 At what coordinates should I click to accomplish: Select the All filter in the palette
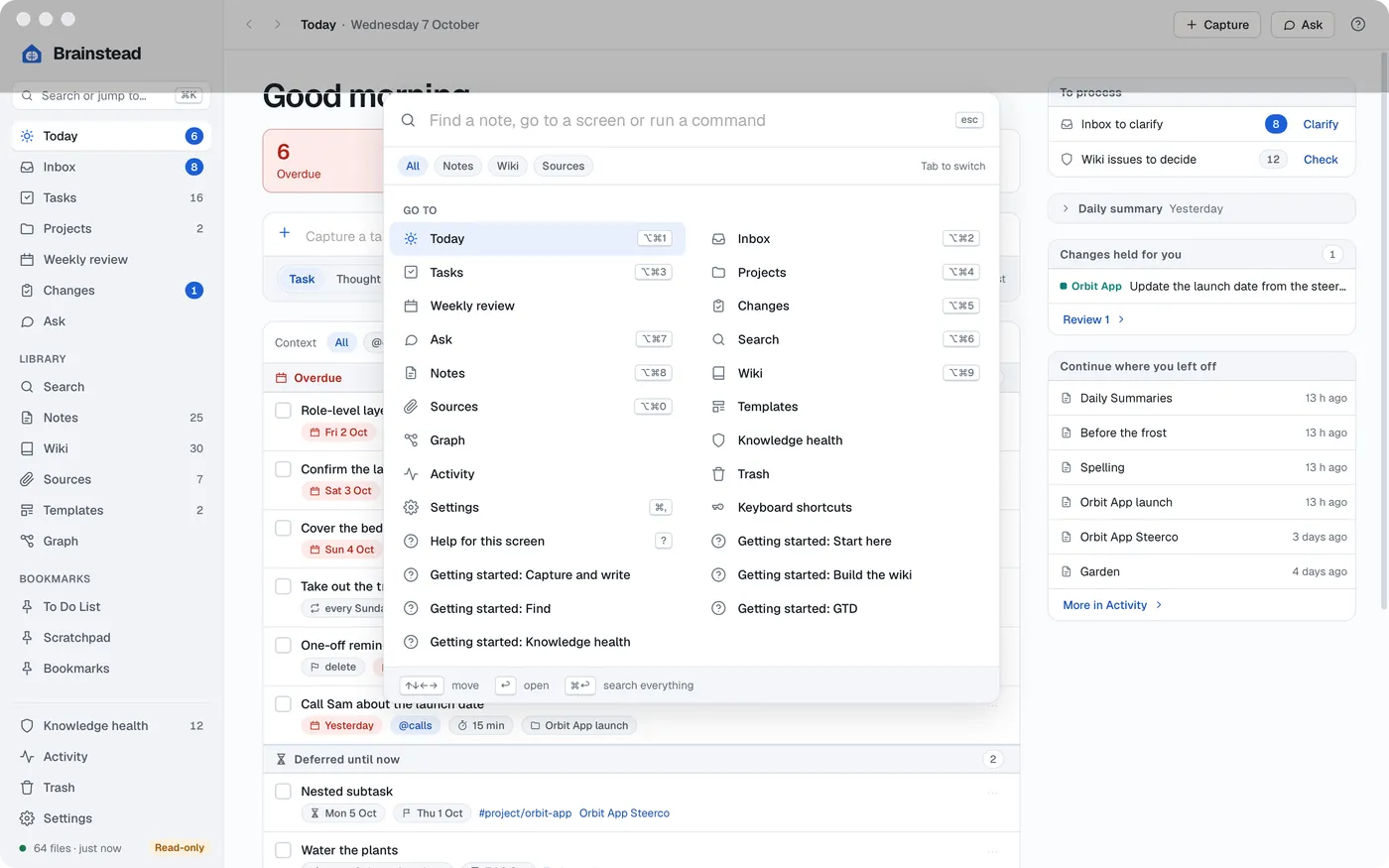[x=413, y=167]
